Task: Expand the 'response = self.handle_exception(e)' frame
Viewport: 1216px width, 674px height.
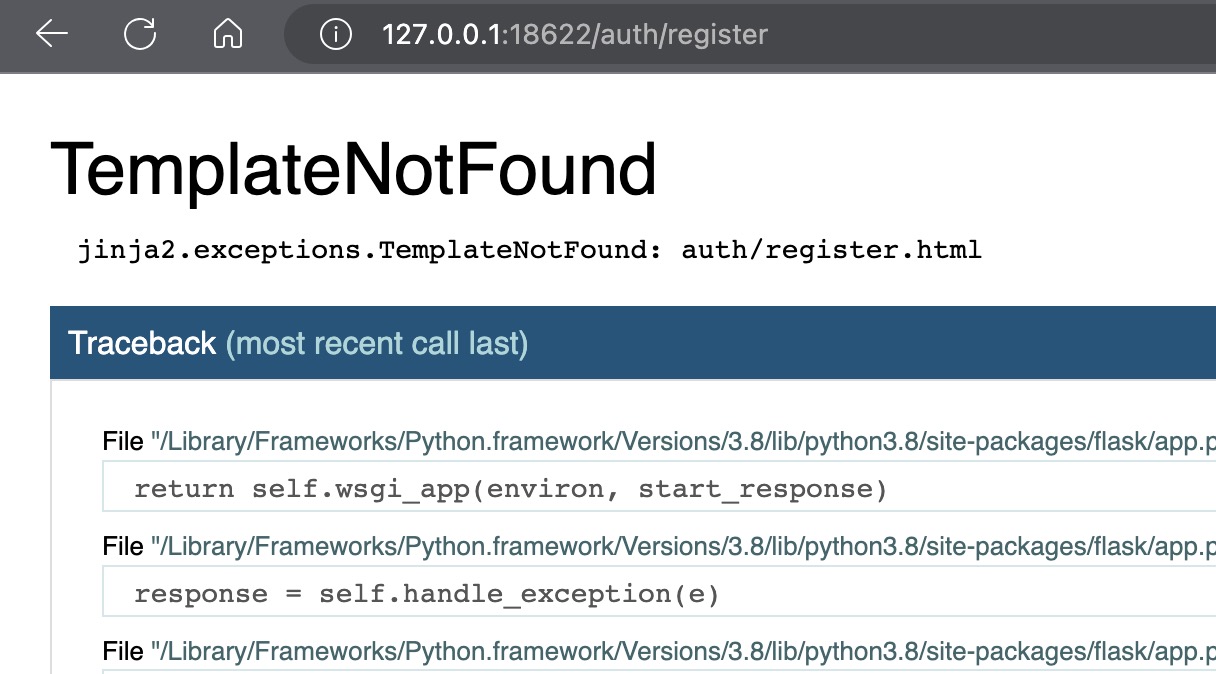Action: tap(659, 594)
